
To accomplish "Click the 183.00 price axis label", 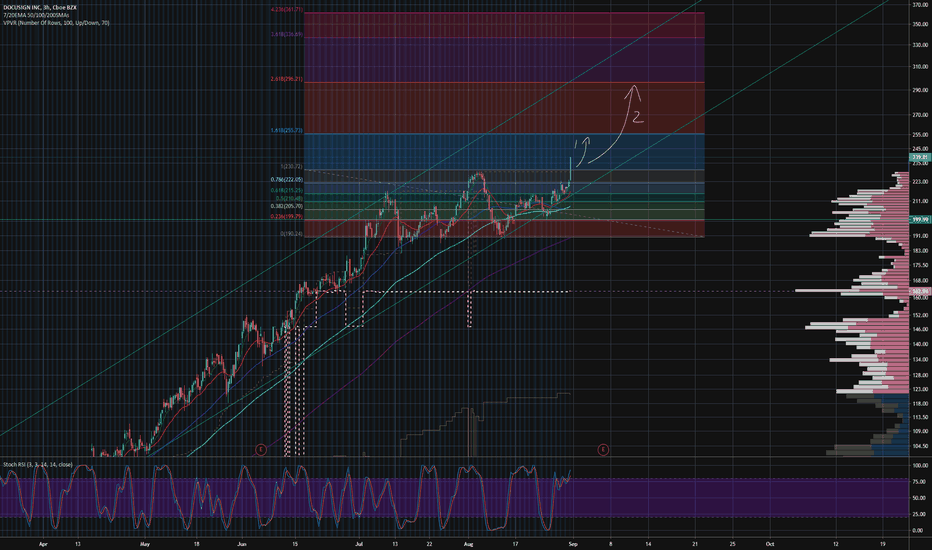I will click(x=920, y=251).
